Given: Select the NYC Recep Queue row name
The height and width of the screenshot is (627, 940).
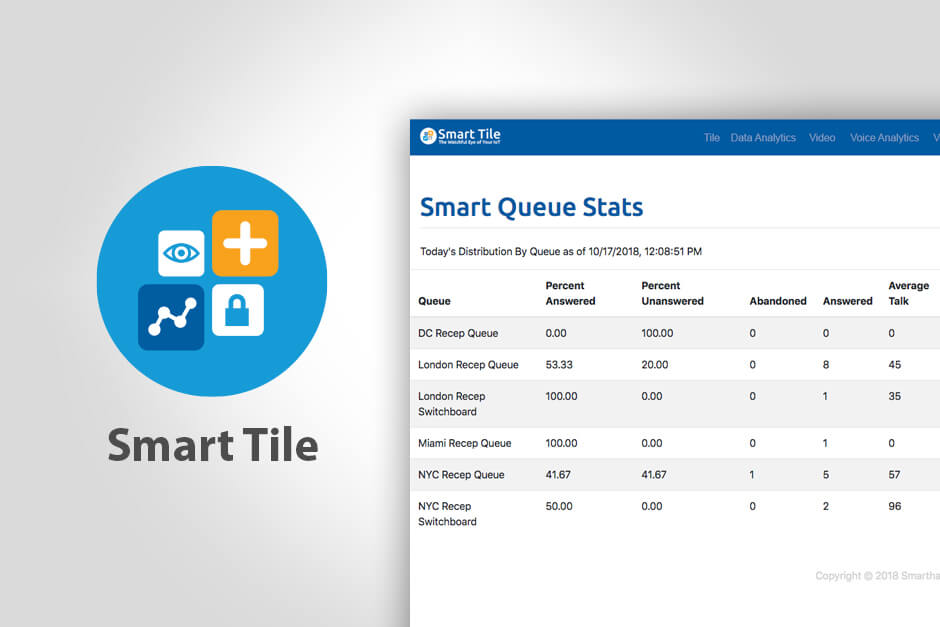Looking at the screenshot, I should tap(461, 475).
